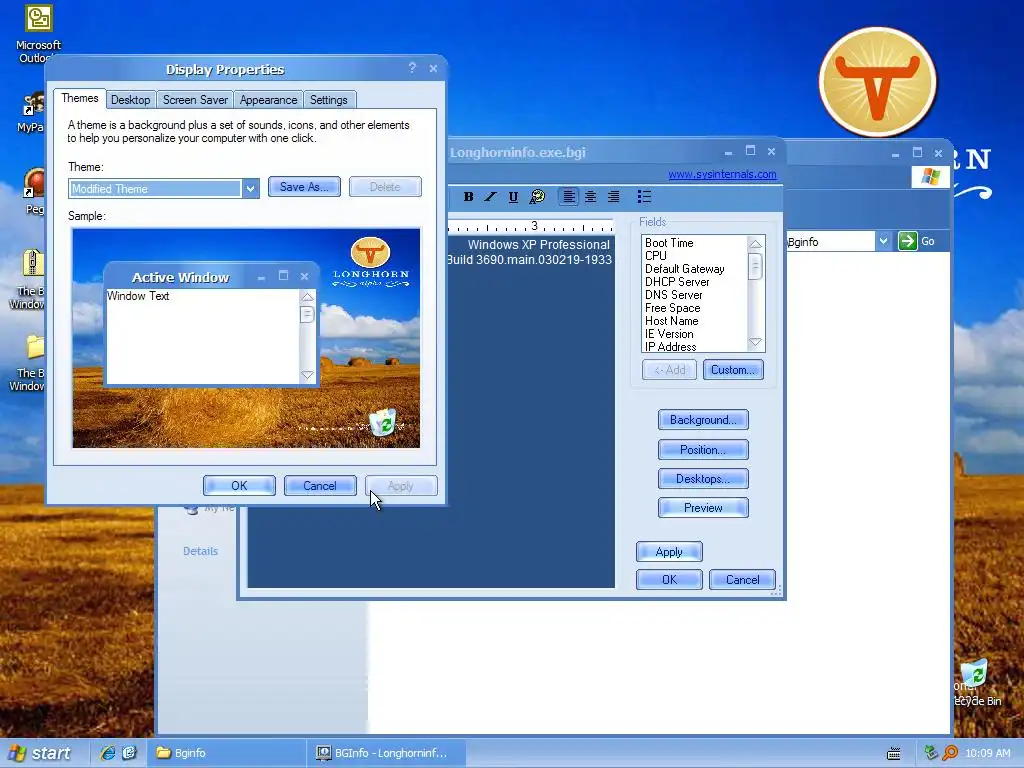Align text right in BGInfo editor

pos(613,197)
